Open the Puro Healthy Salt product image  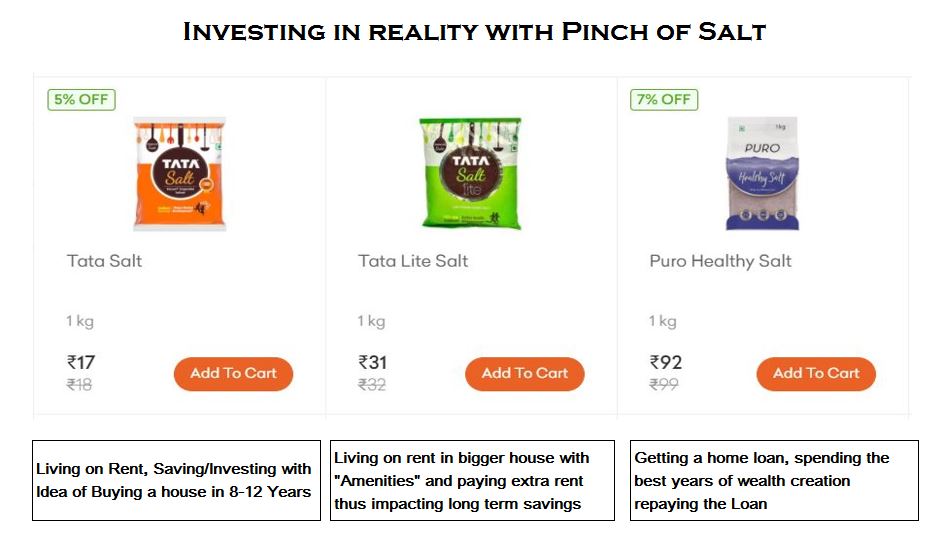pos(763,174)
